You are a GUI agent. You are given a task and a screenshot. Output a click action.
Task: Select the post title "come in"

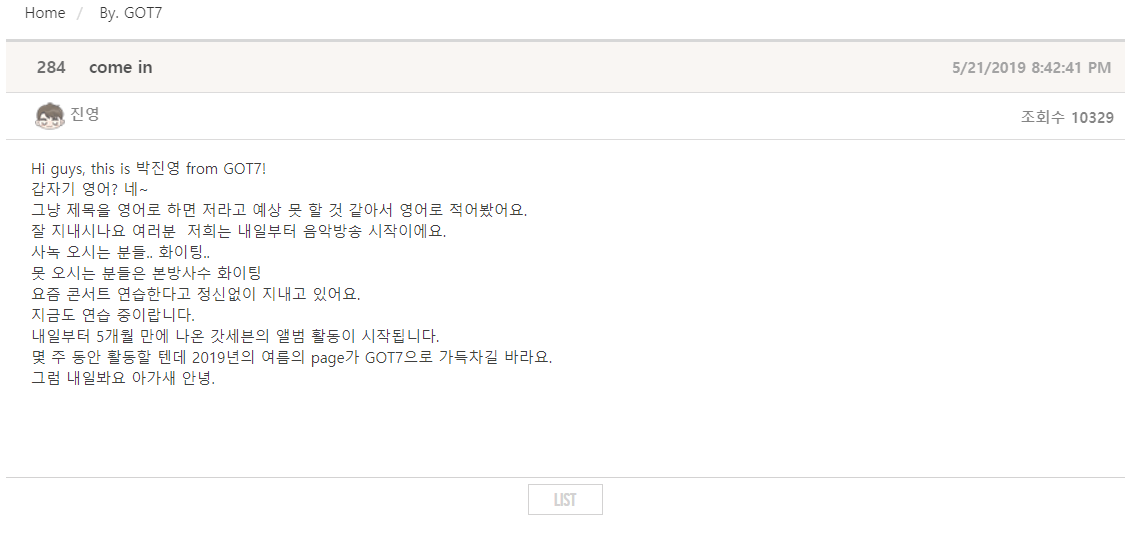click(x=120, y=67)
